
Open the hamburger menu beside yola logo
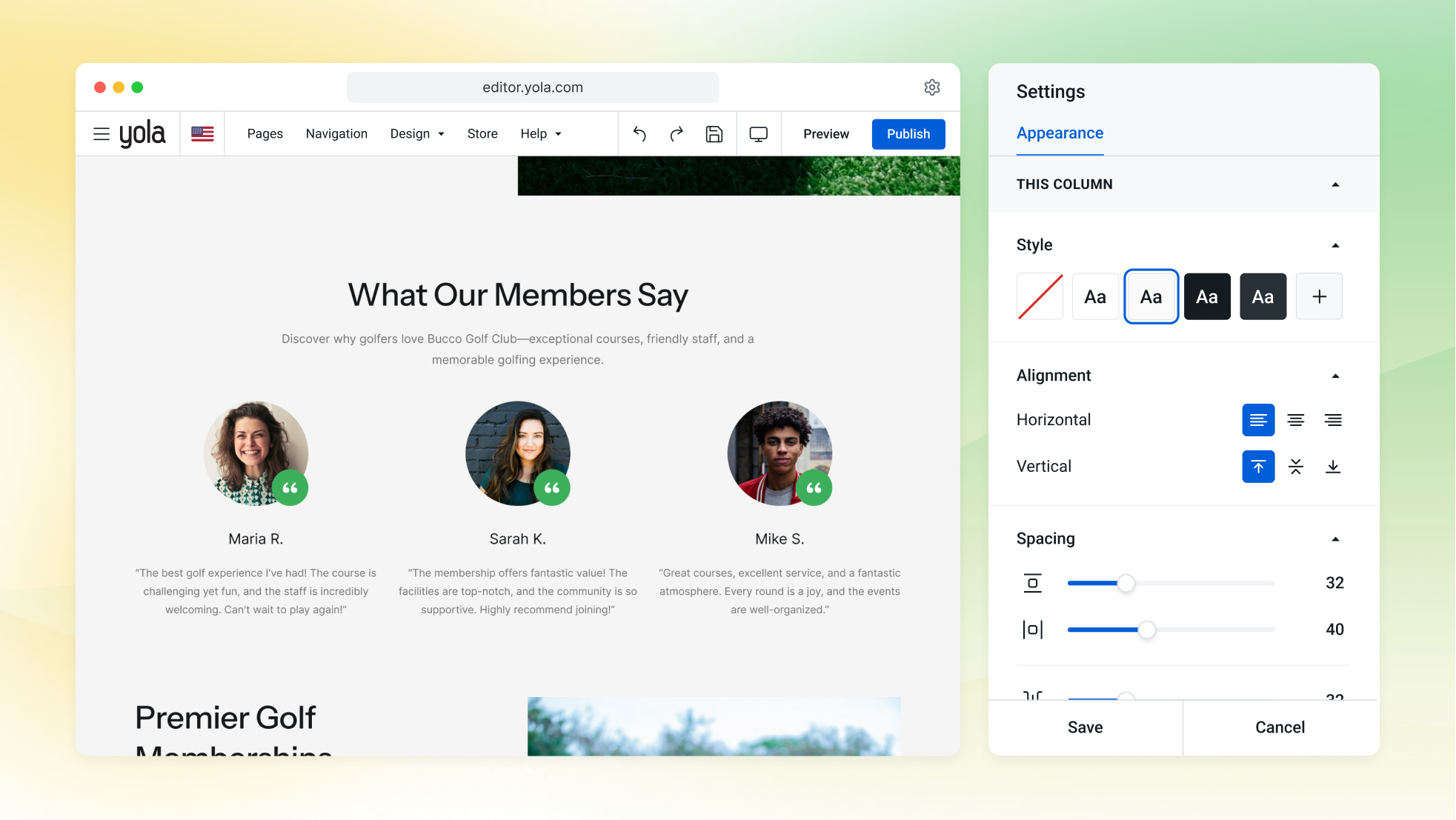pyautogui.click(x=102, y=134)
